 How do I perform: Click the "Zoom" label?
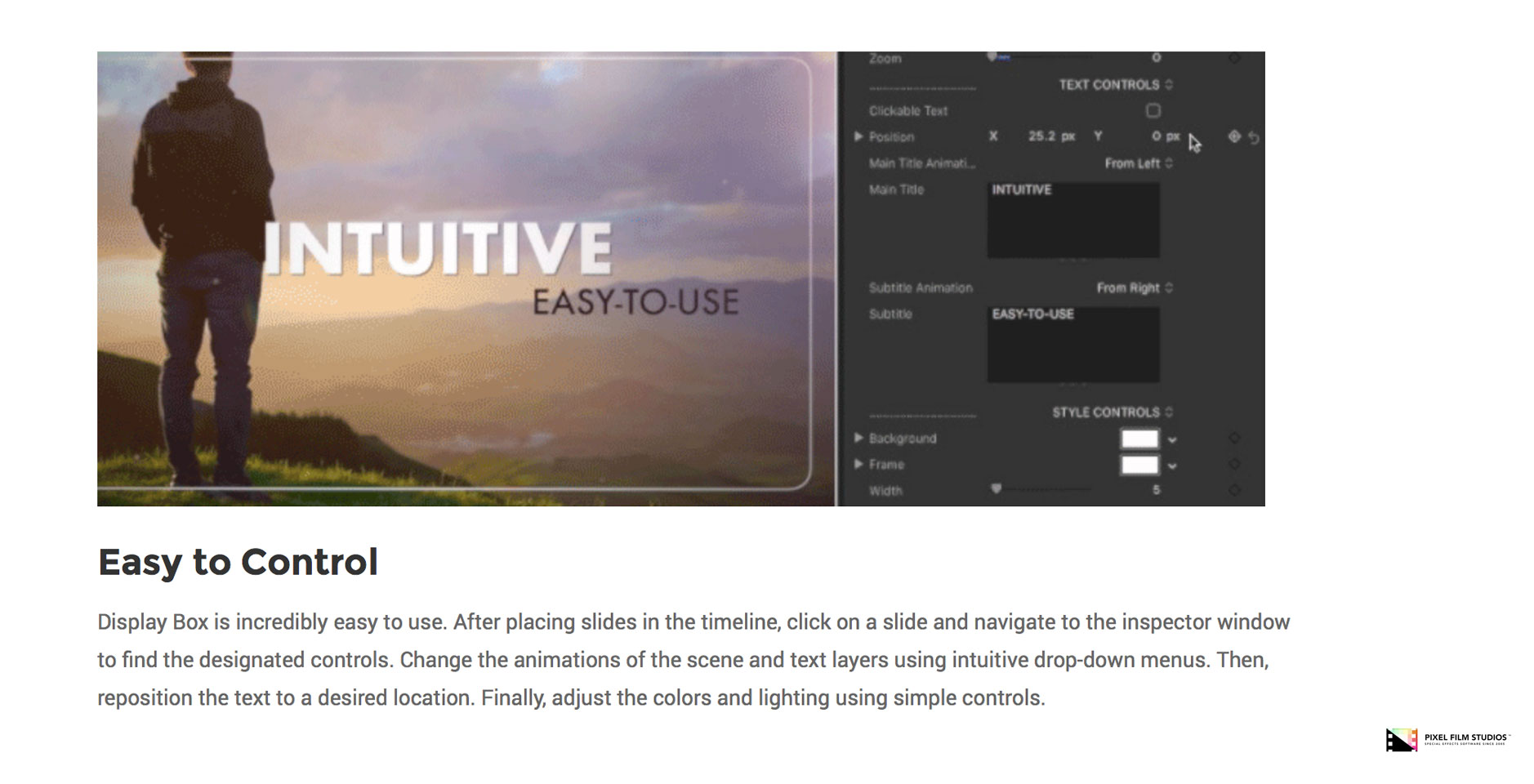pos(885,59)
